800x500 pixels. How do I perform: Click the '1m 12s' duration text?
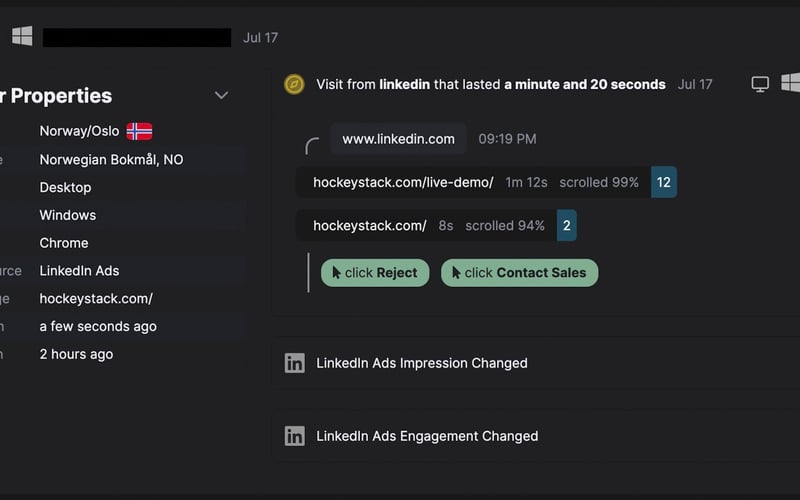pyautogui.click(x=526, y=182)
